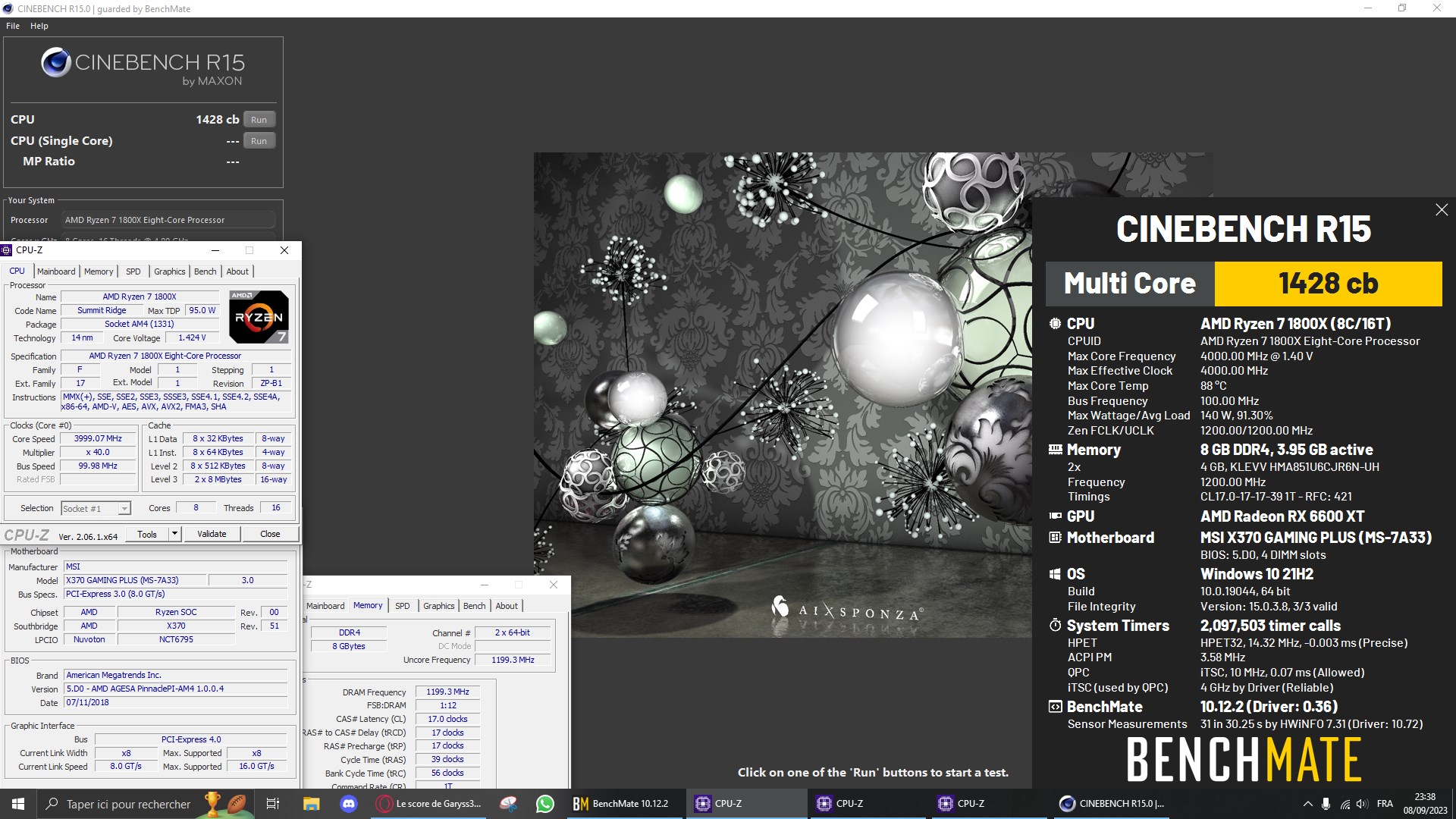Click the Cinebench R15 sphere logo
The height and width of the screenshot is (819, 1456).
[56, 63]
